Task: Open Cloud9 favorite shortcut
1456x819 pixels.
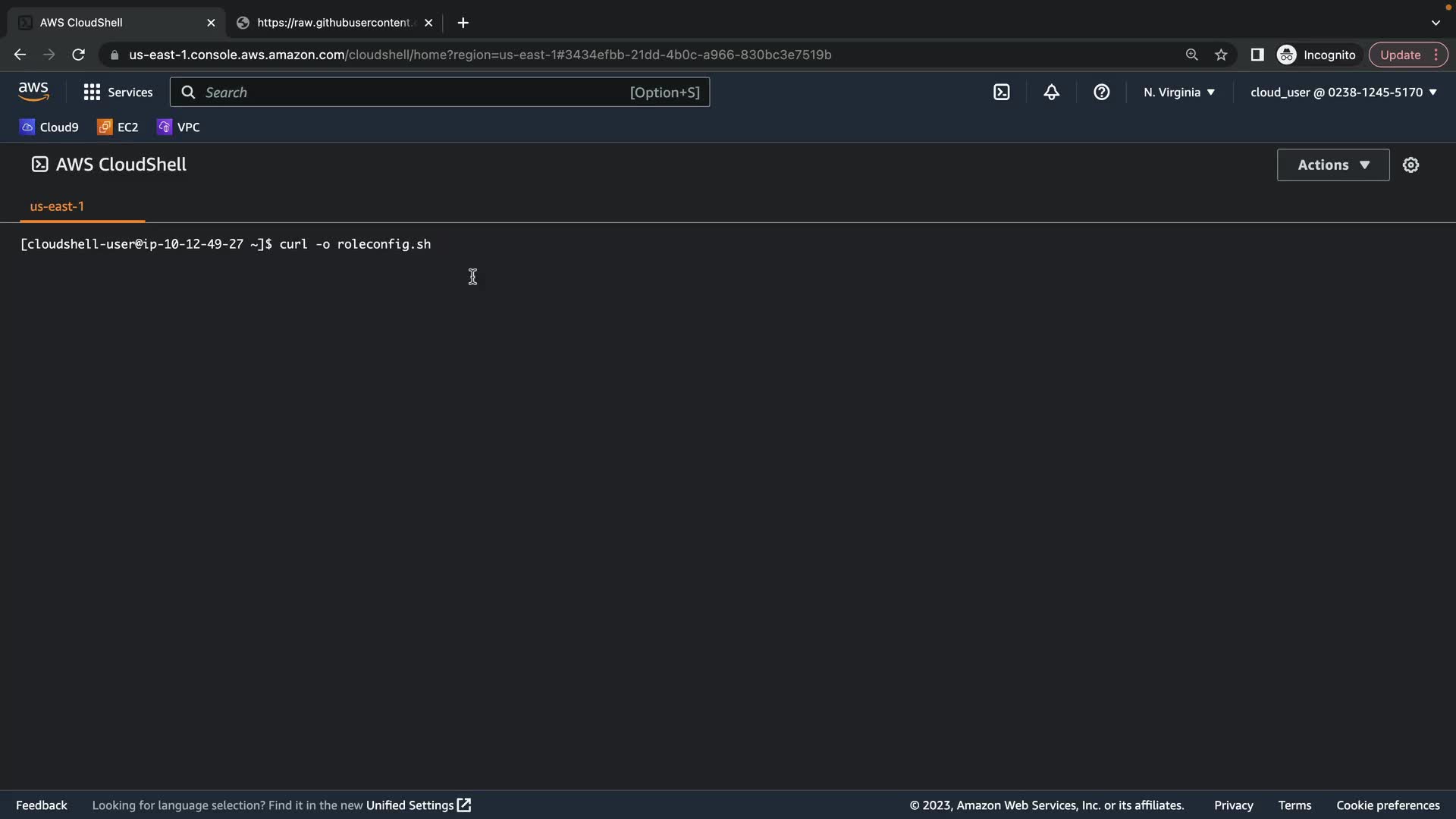Action: click(x=49, y=127)
